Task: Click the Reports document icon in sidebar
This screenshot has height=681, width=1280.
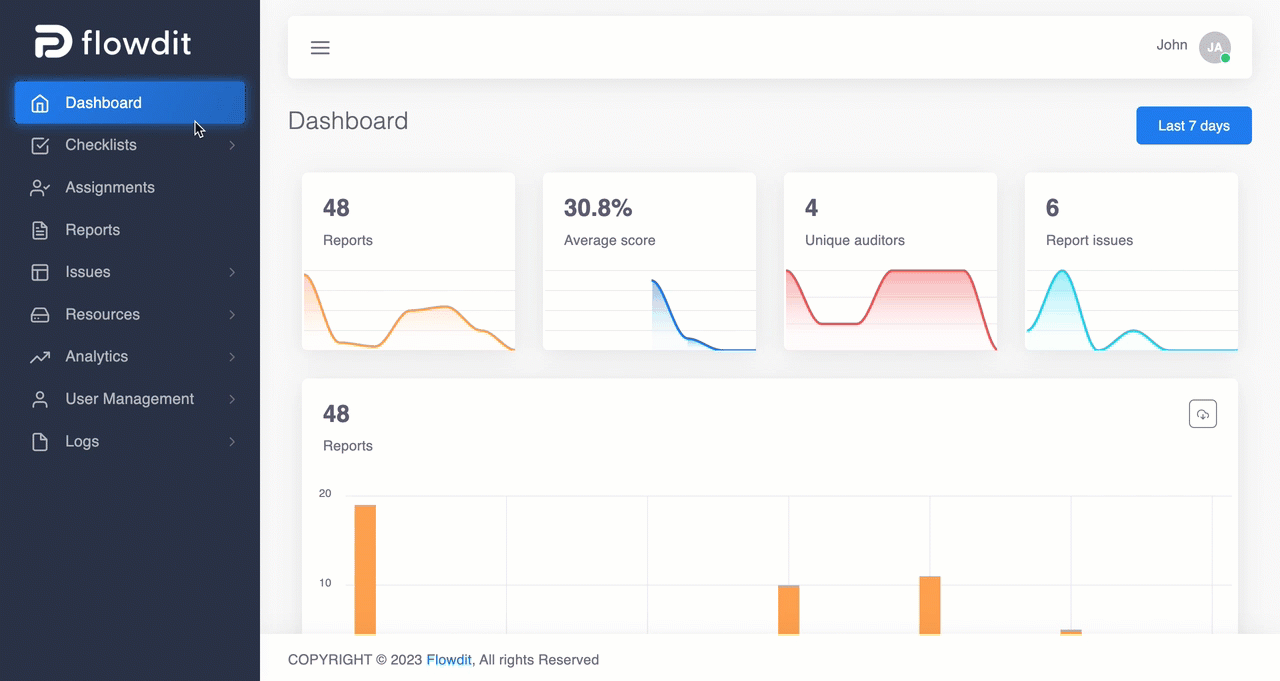Action: click(x=40, y=230)
